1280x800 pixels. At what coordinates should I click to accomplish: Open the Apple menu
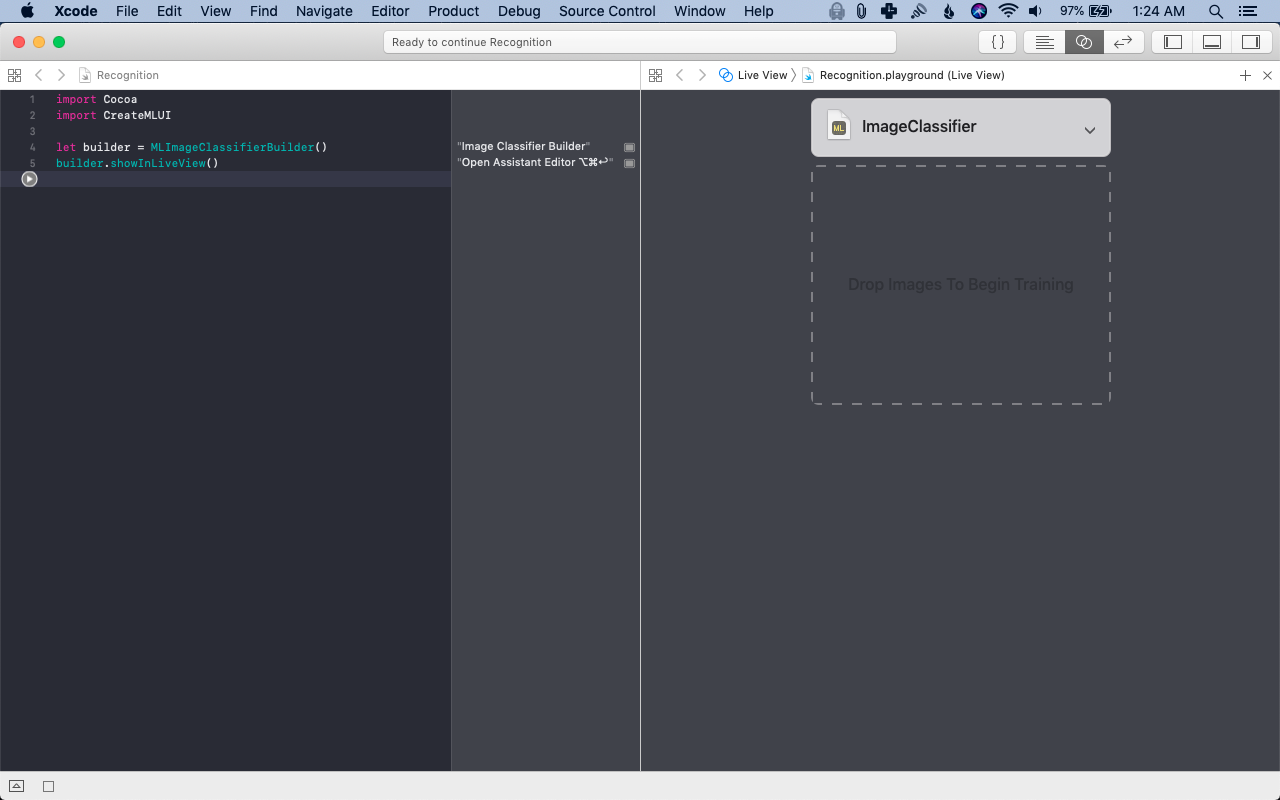[x=27, y=11]
